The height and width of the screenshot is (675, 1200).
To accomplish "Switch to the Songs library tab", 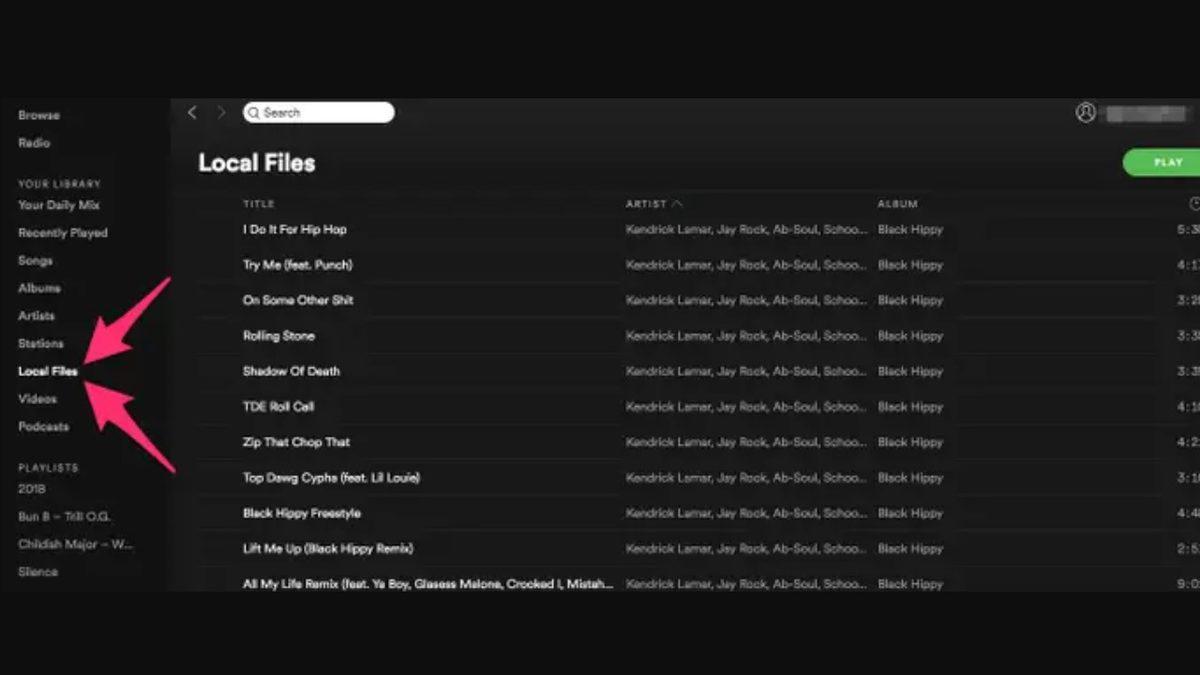I will coord(35,260).
